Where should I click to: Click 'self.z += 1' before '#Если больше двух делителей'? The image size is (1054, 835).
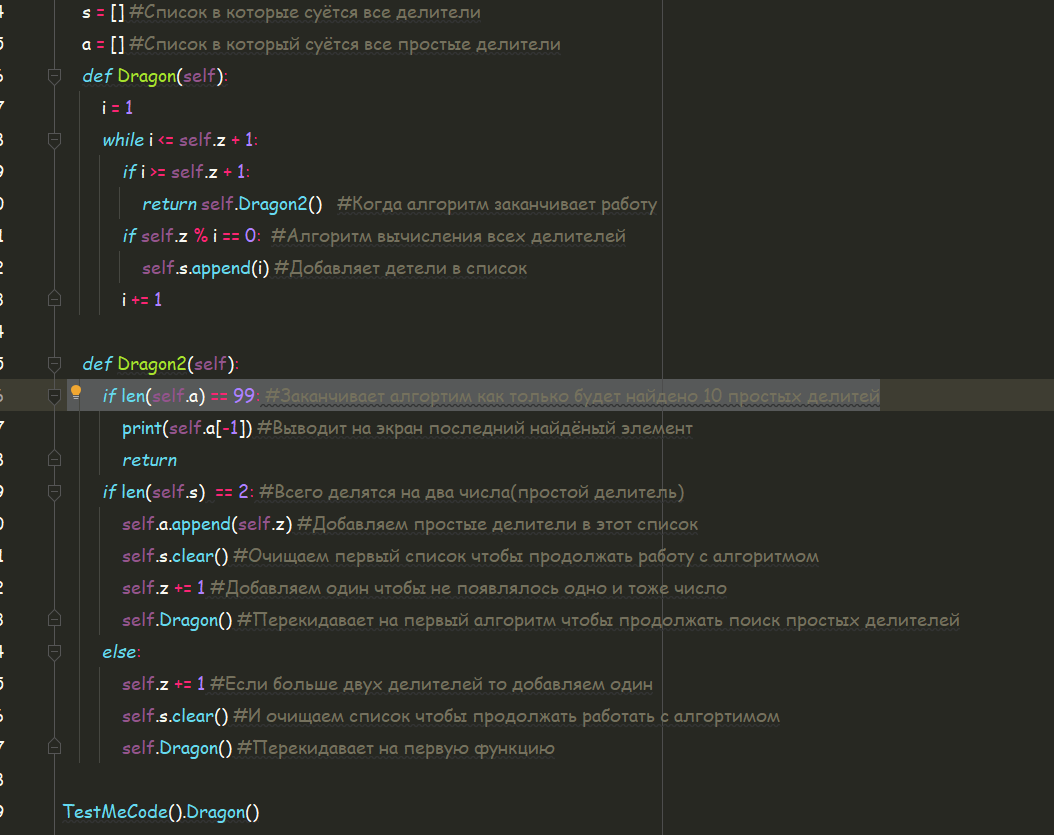click(163, 684)
